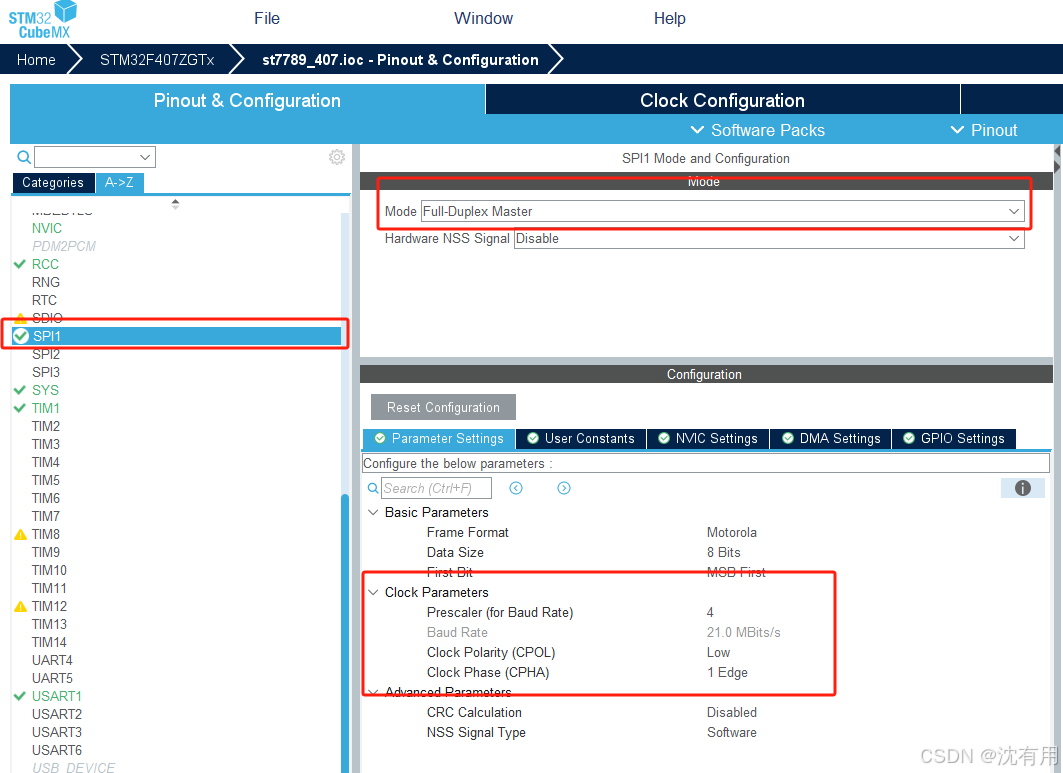Go to Home in the breadcrumb
Viewport: 1063px width, 773px height.
pyautogui.click(x=36, y=60)
